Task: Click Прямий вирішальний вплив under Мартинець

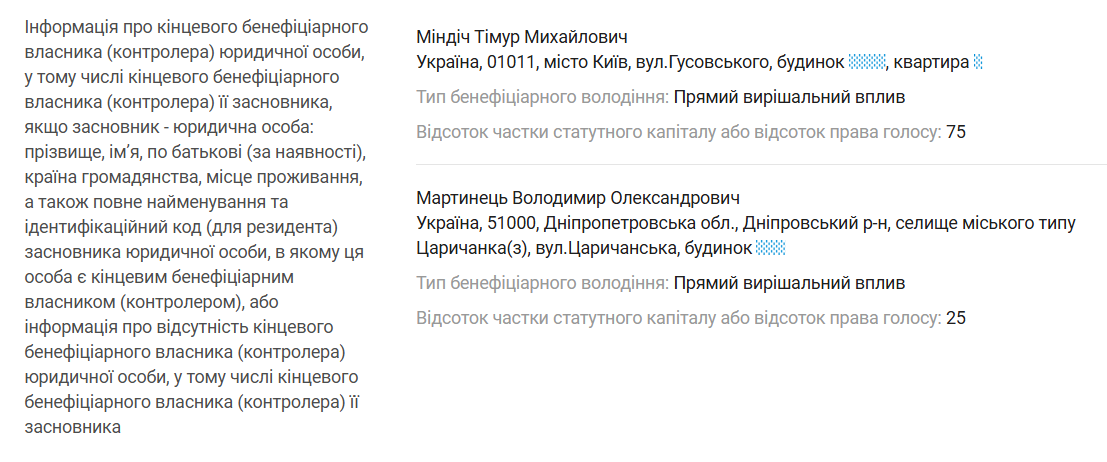Action: point(789,283)
